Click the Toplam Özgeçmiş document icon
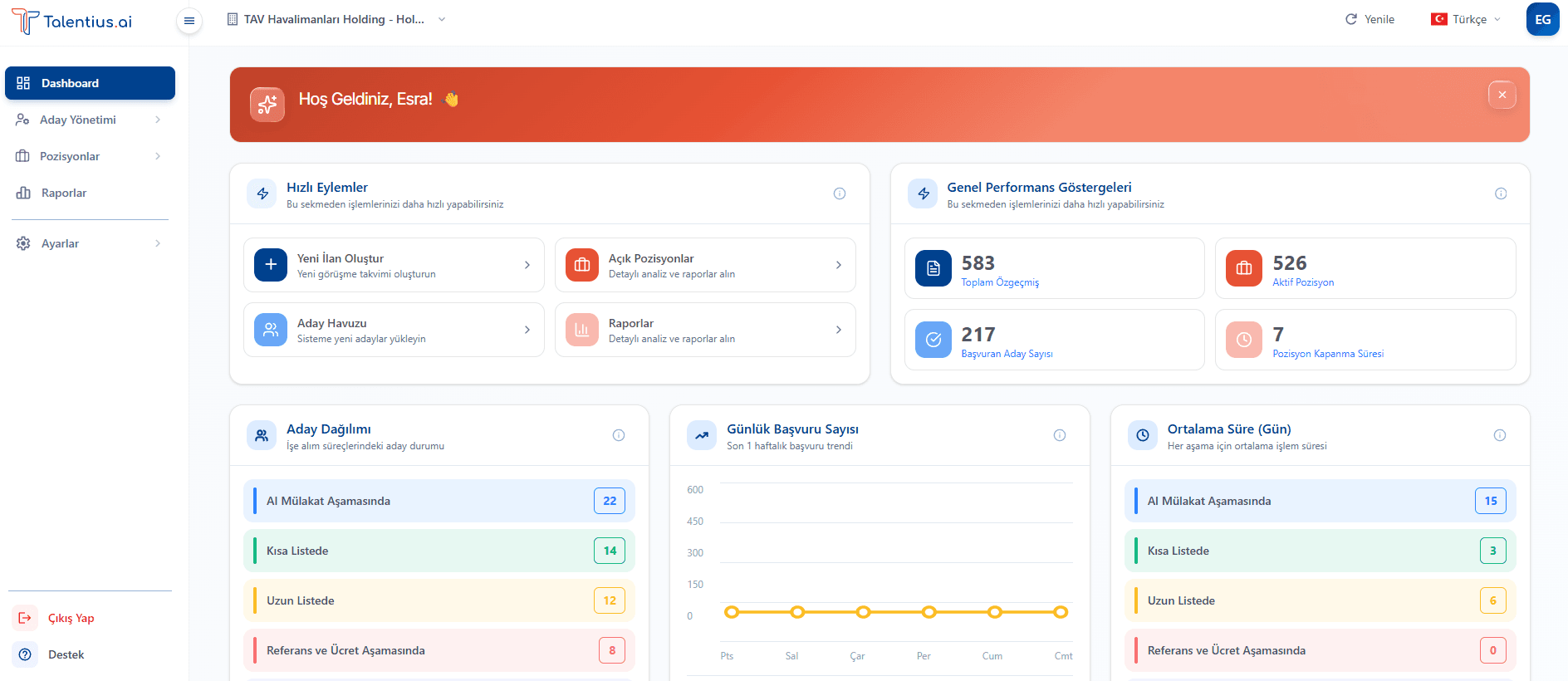The image size is (1568, 681). (x=933, y=268)
